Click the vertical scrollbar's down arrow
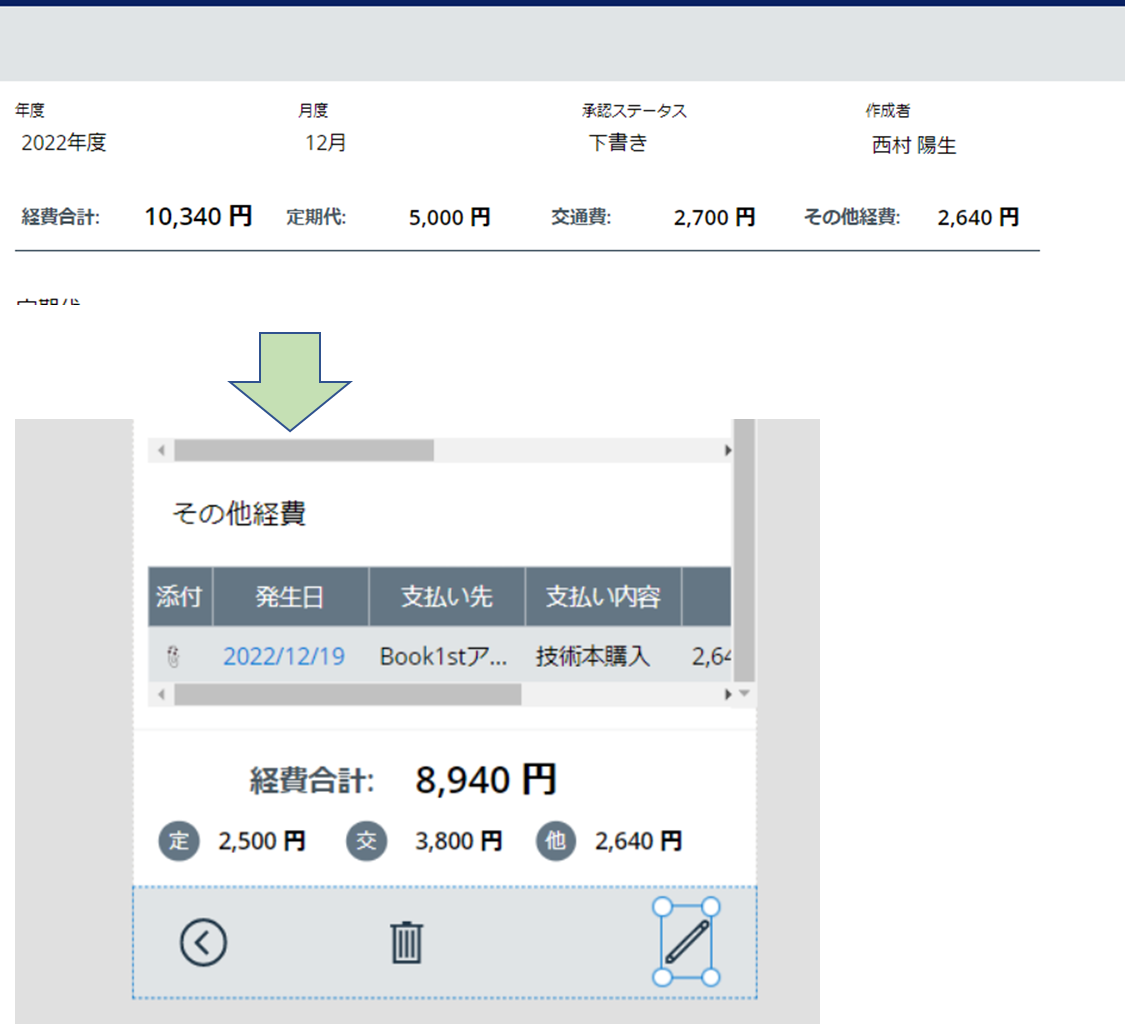This screenshot has width=1125, height=1024. [x=745, y=693]
